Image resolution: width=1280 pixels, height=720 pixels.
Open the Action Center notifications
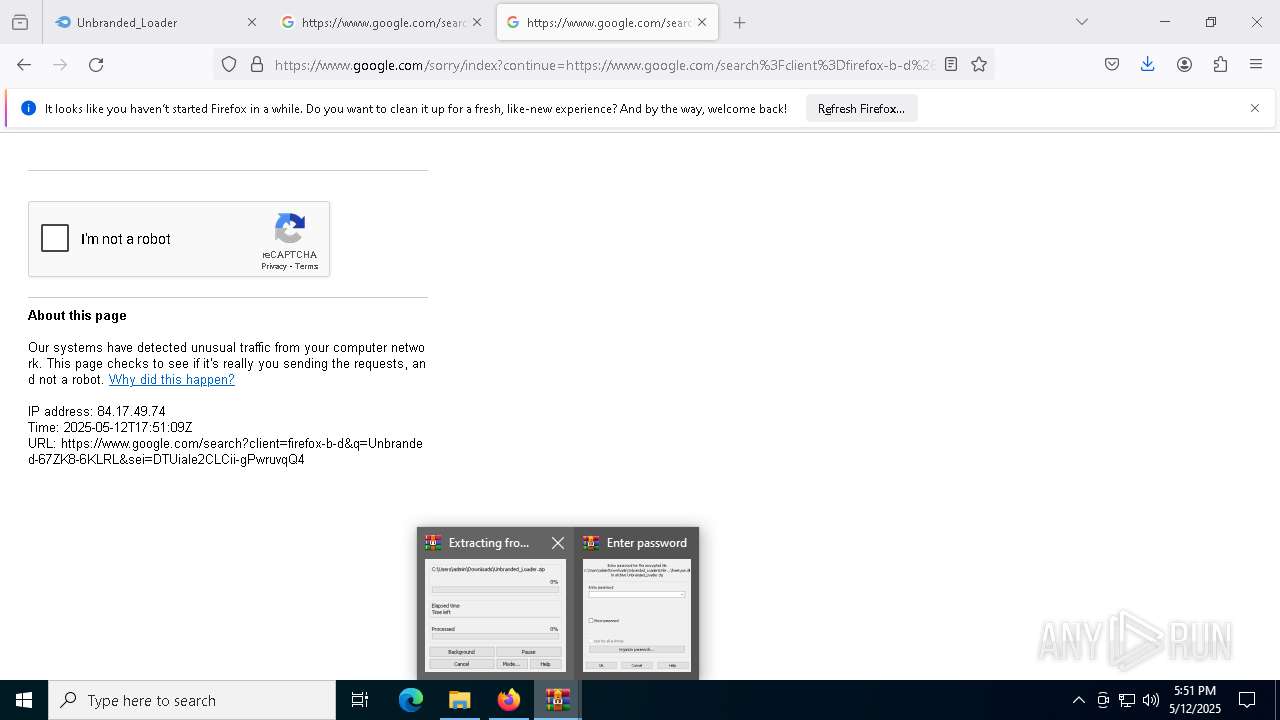tap(1247, 700)
